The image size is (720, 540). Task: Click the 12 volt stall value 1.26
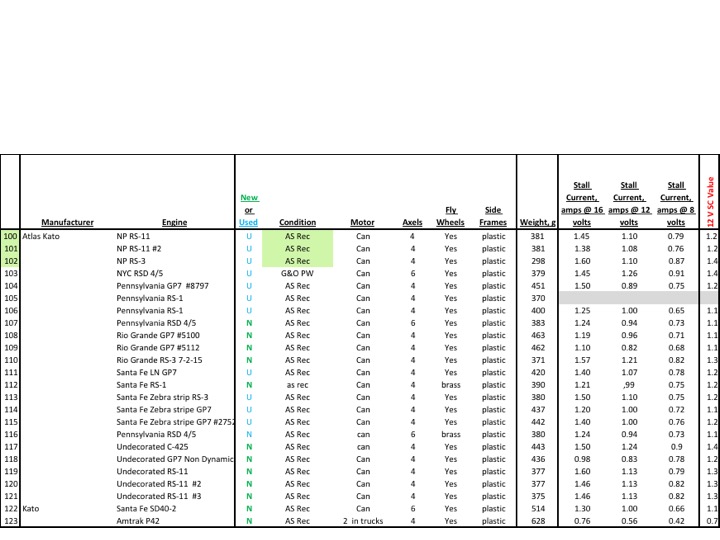click(629, 273)
